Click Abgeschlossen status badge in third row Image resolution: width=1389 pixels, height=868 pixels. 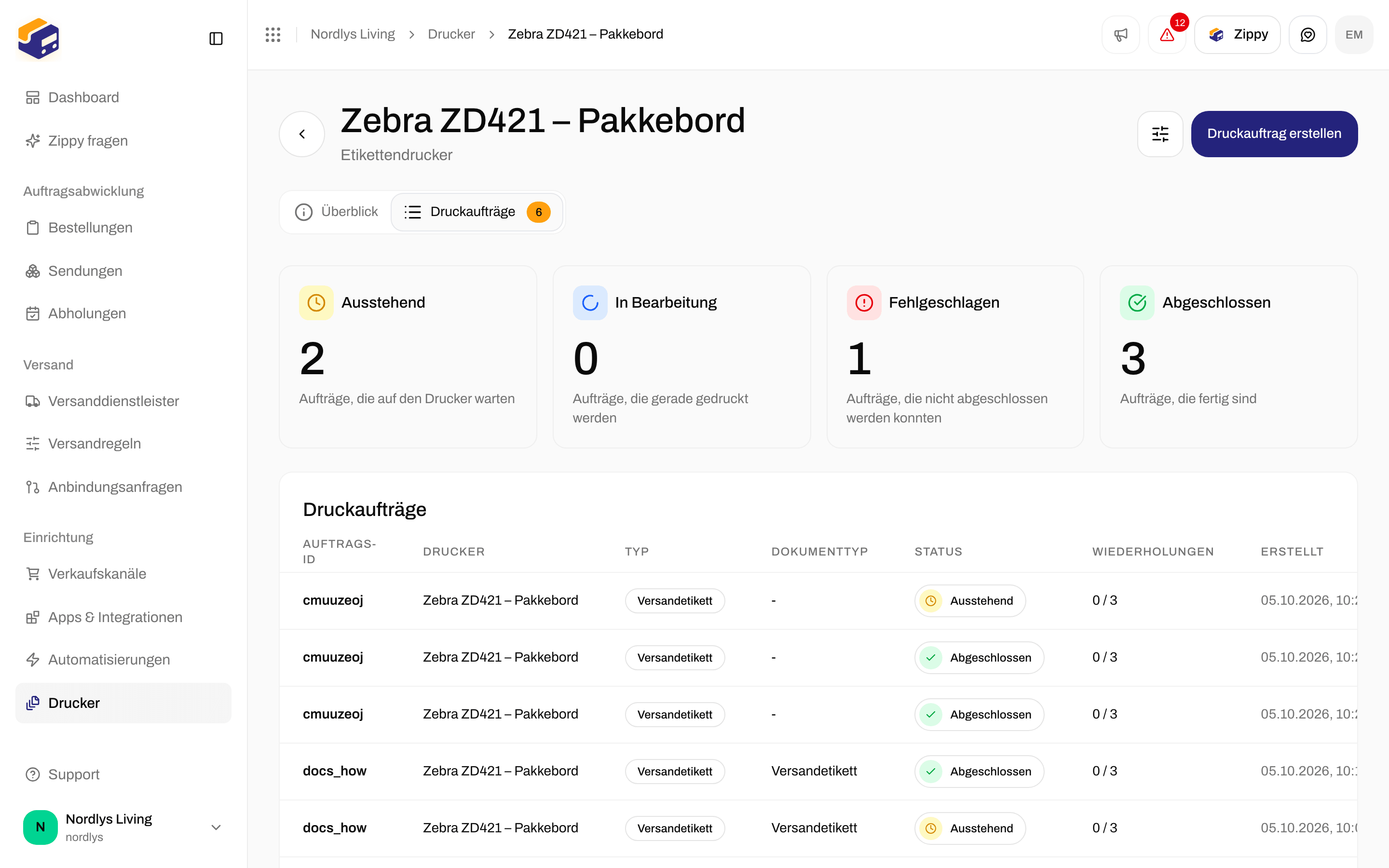(x=979, y=715)
